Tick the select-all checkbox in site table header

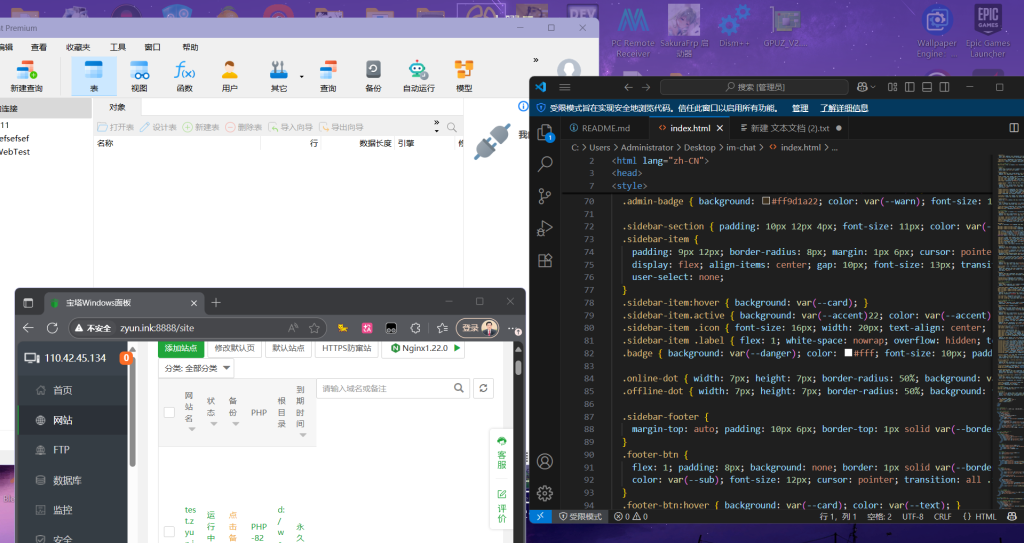[169, 412]
